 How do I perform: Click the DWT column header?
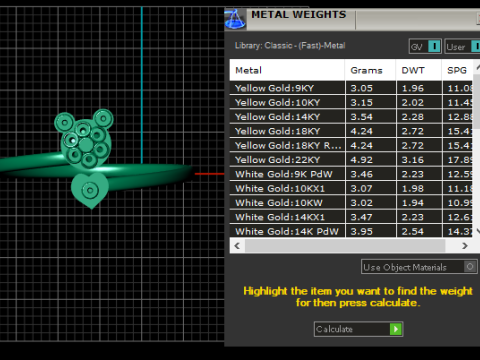(419, 70)
